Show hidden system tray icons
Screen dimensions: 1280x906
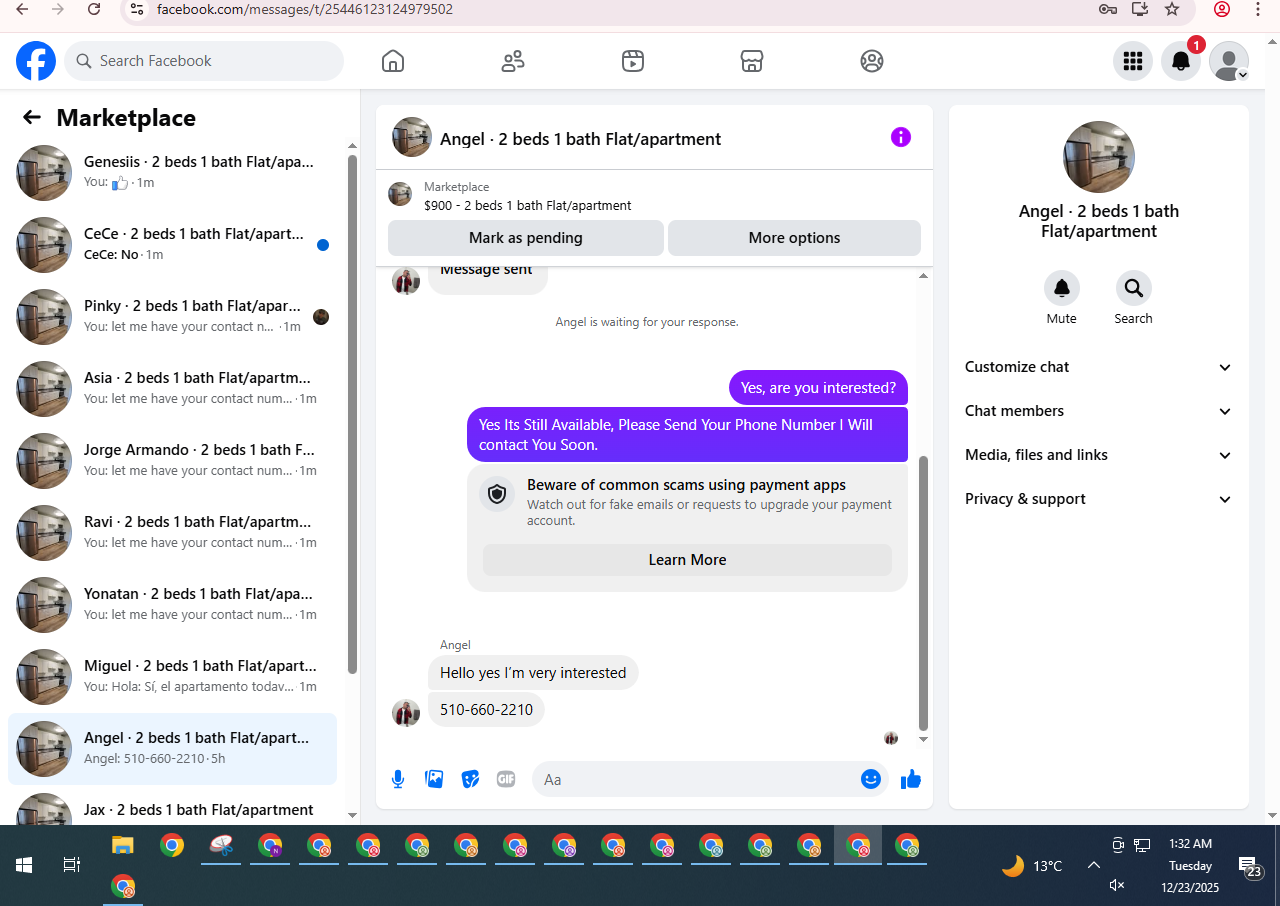coord(1093,865)
